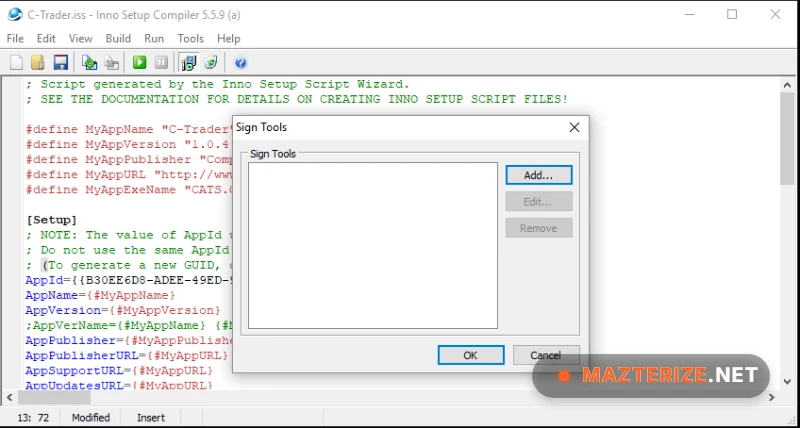The height and width of the screenshot is (428, 800).
Task: Click the AppPublisherURL={#MyAppURL} line
Action: (127, 355)
